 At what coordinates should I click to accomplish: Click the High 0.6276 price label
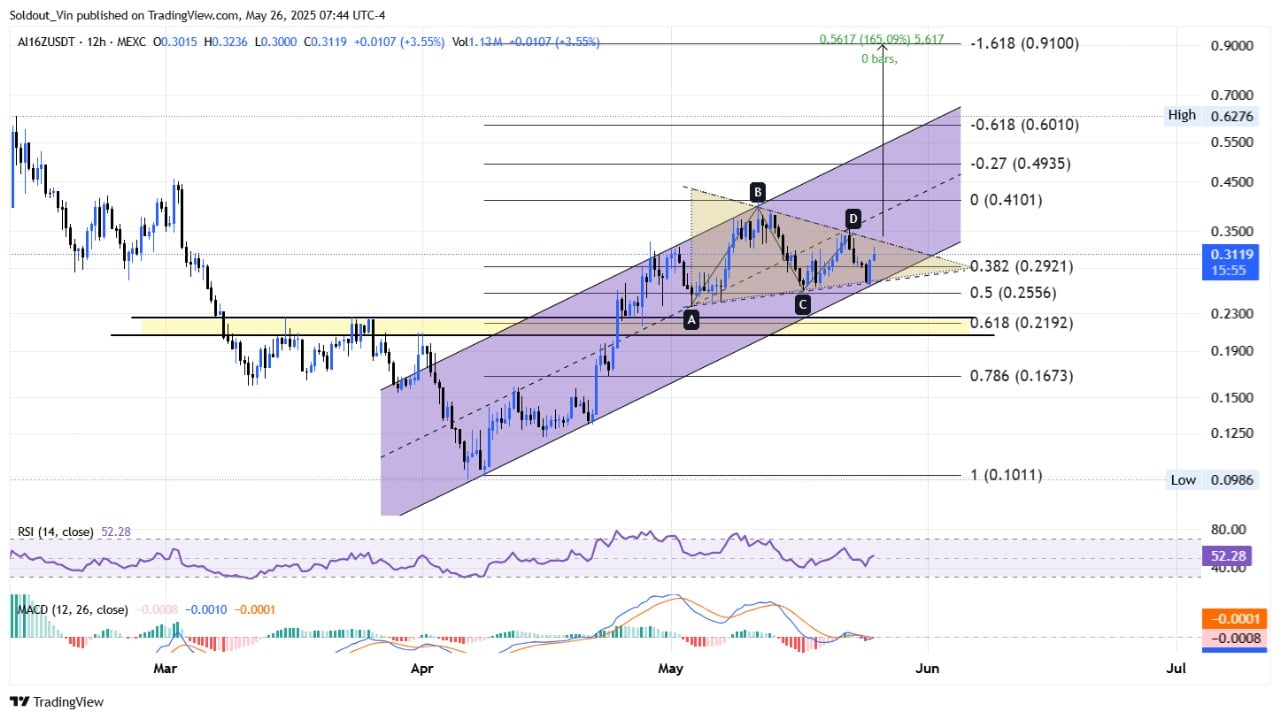[x=1211, y=116]
